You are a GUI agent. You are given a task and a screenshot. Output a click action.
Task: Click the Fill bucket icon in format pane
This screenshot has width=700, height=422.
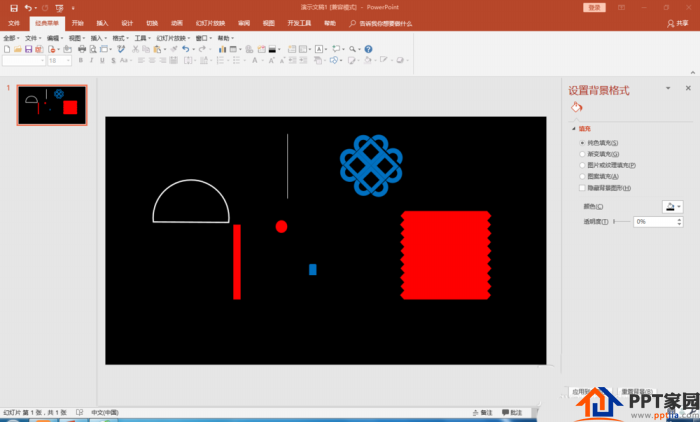tap(576, 107)
